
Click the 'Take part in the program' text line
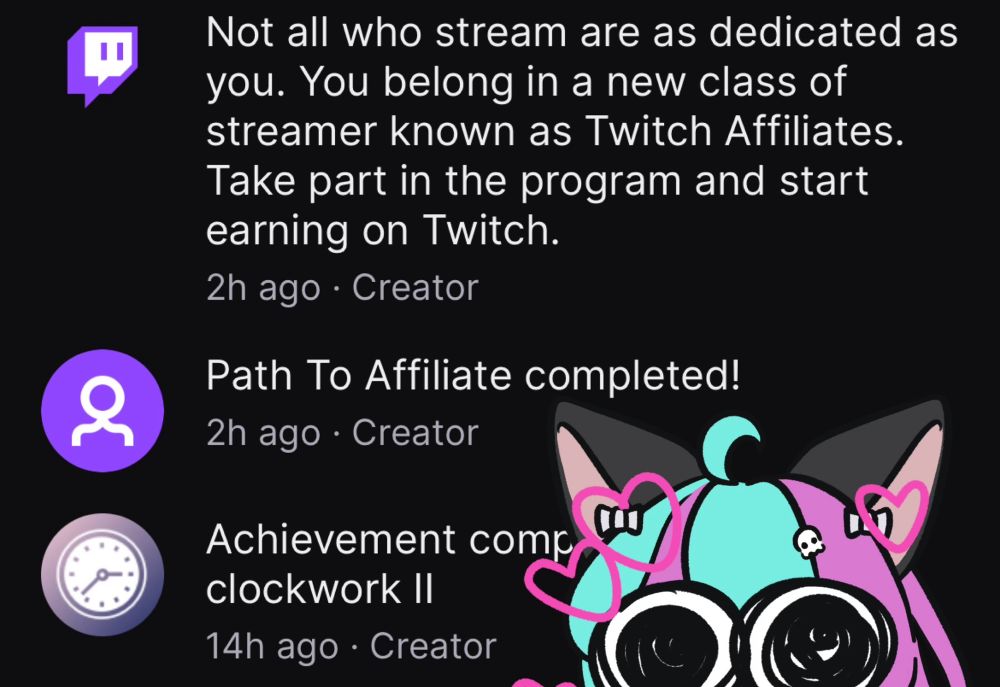click(537, 181)
